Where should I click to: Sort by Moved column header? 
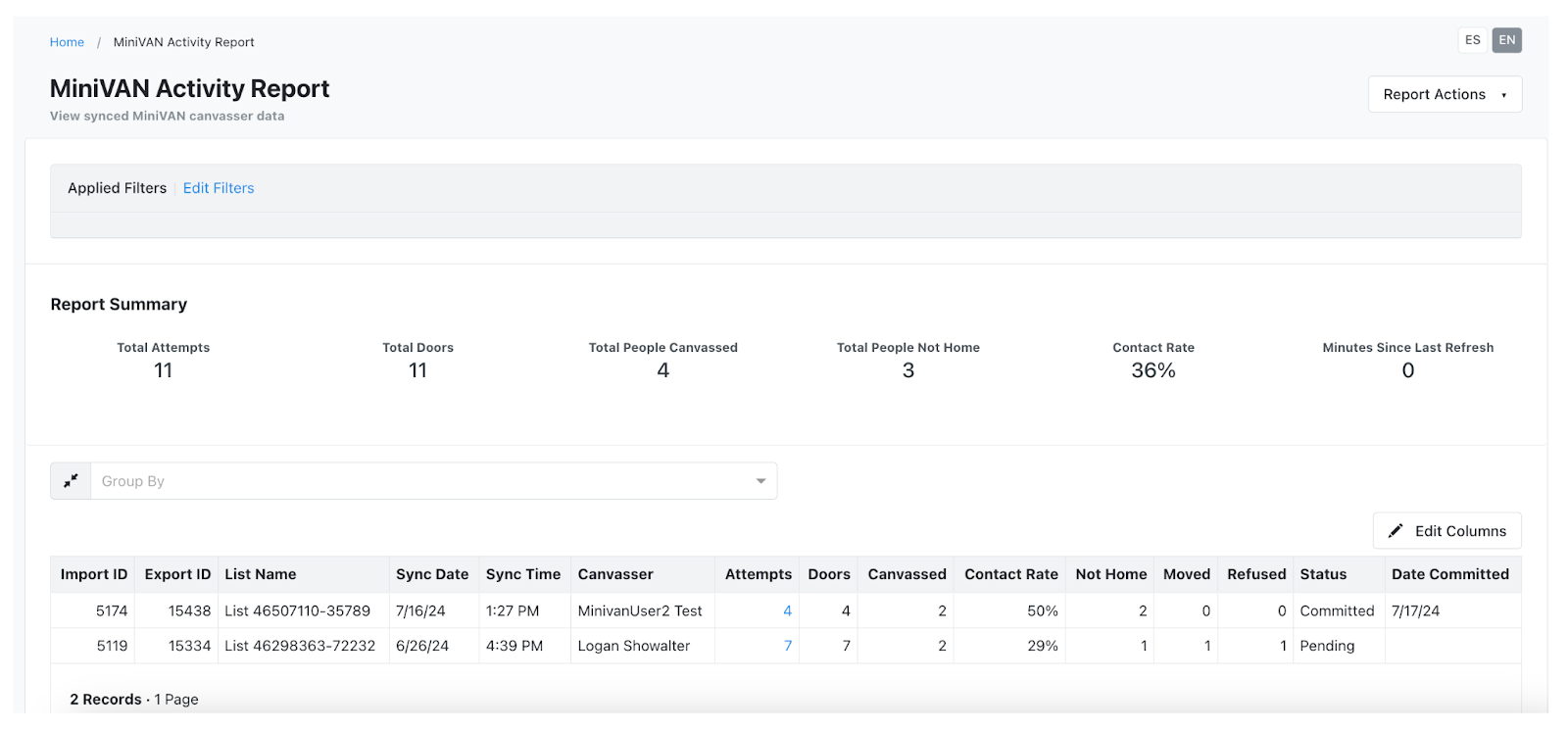pyautogui.click(x=1187, y=574)
